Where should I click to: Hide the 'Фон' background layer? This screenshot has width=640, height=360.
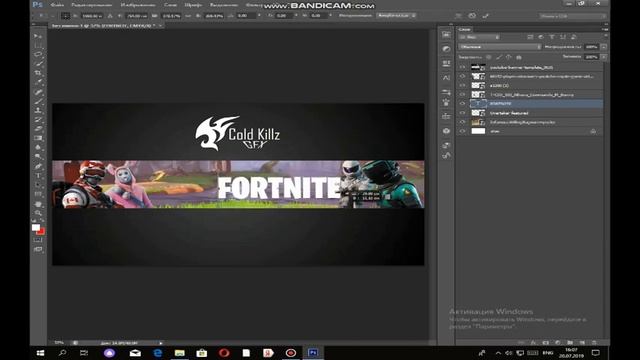click(462, 131)
